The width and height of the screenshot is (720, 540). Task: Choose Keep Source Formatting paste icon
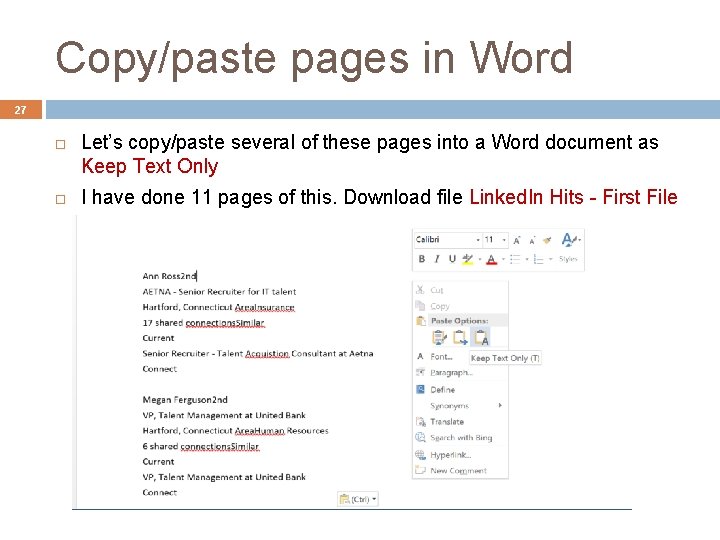tap(439, 338)
